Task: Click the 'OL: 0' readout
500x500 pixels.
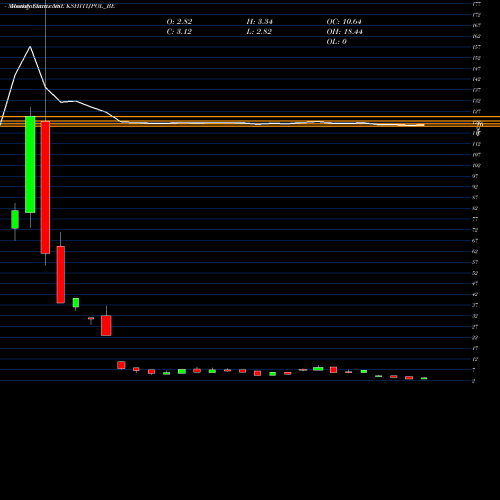Action: (336, 41)
